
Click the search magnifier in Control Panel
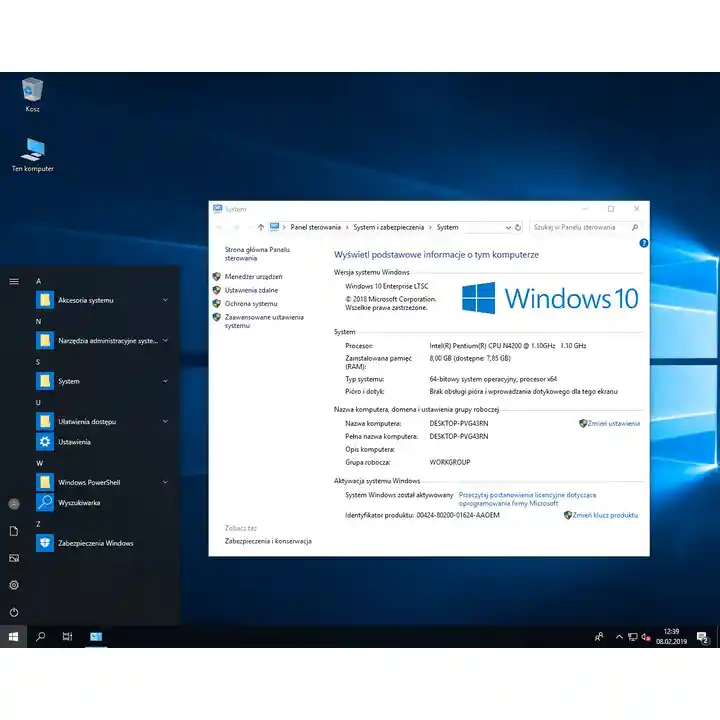[635, 227]
